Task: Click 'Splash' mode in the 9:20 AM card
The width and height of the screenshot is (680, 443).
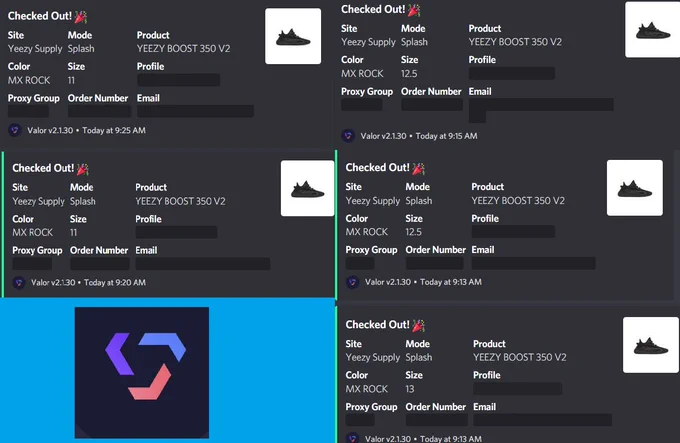Action: click(x=83, y=201)
